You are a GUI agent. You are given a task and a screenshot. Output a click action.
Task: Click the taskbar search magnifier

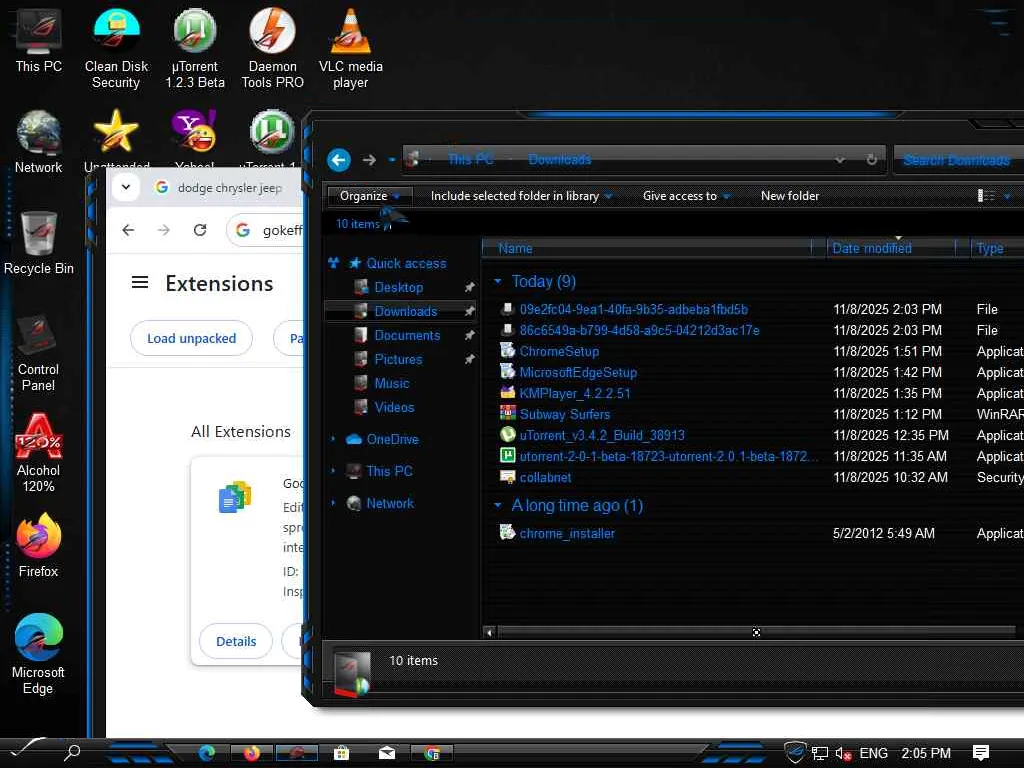click(72, 752)
